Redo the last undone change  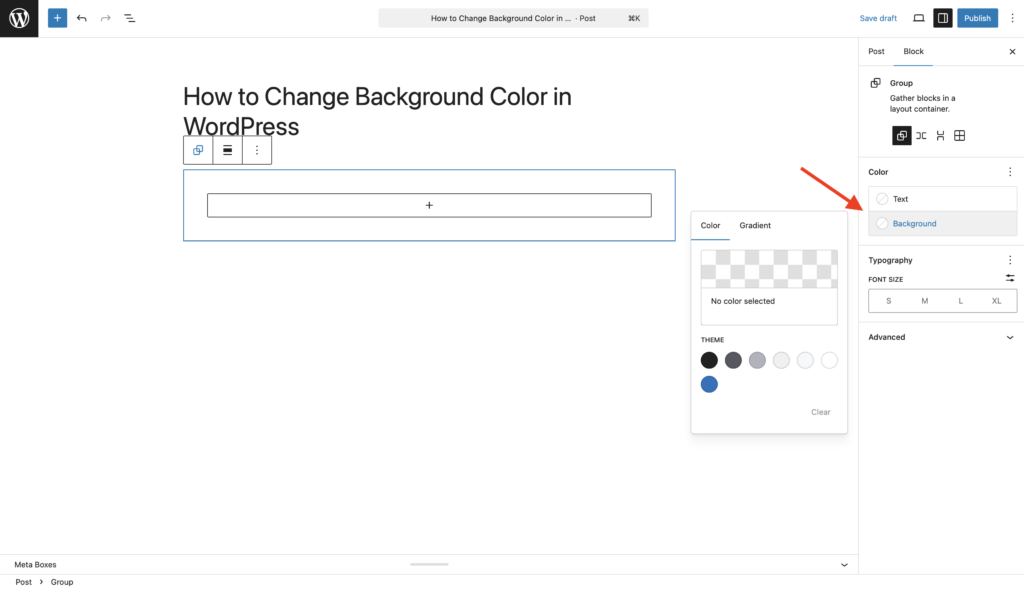(x=106, y=18)
